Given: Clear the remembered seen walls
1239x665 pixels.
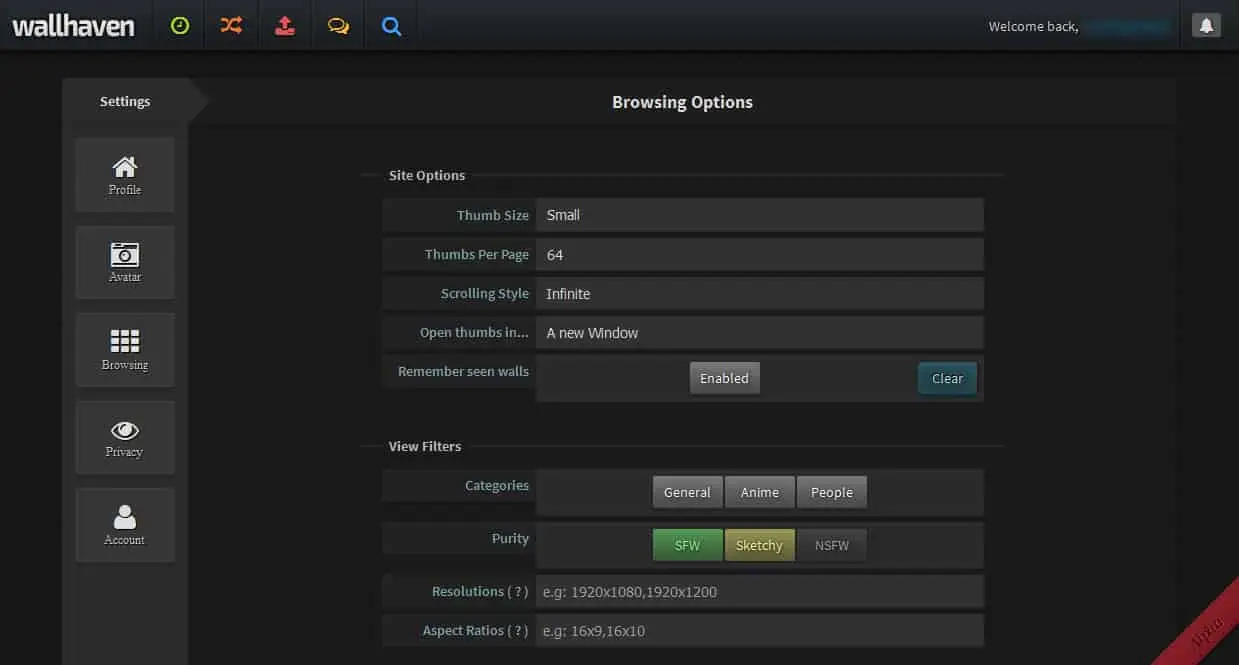Looking at the screenshot, I should [947, 378].
